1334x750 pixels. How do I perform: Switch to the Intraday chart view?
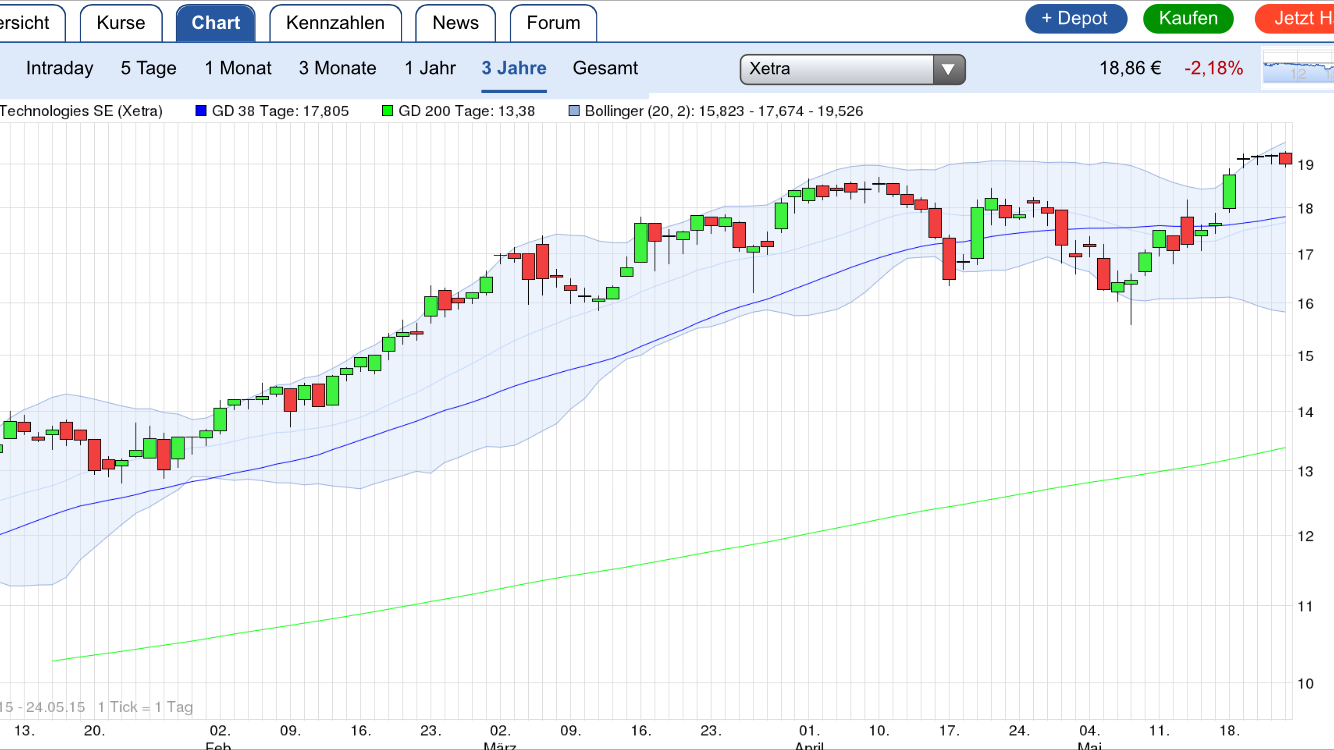click(59, 68)
